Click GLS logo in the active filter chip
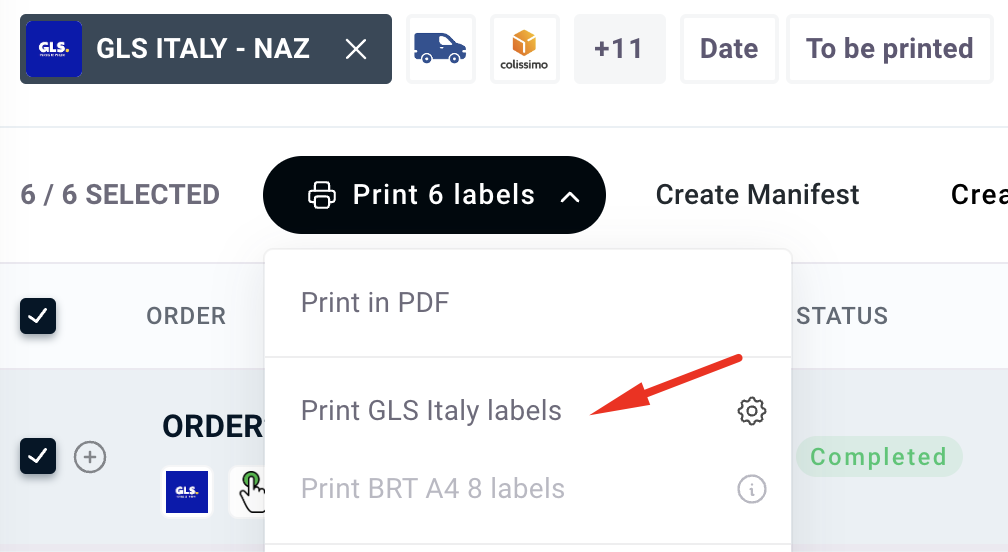 click(54, 49)
